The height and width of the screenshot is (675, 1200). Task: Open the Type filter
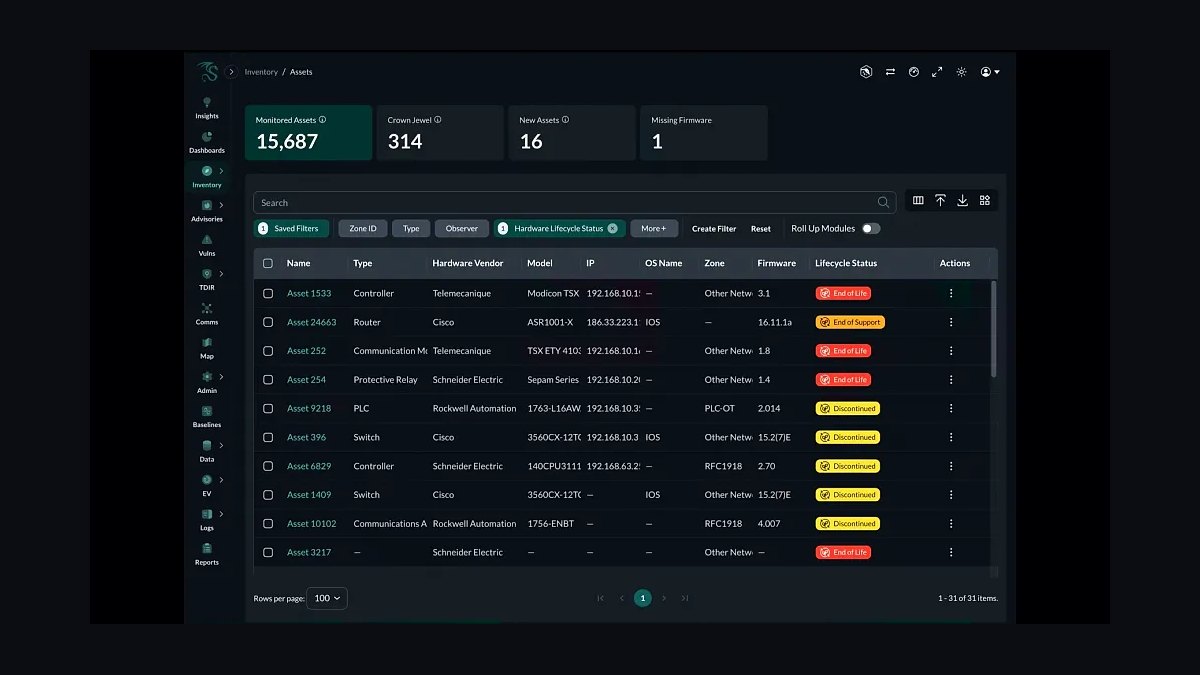[x=411, y=228]
